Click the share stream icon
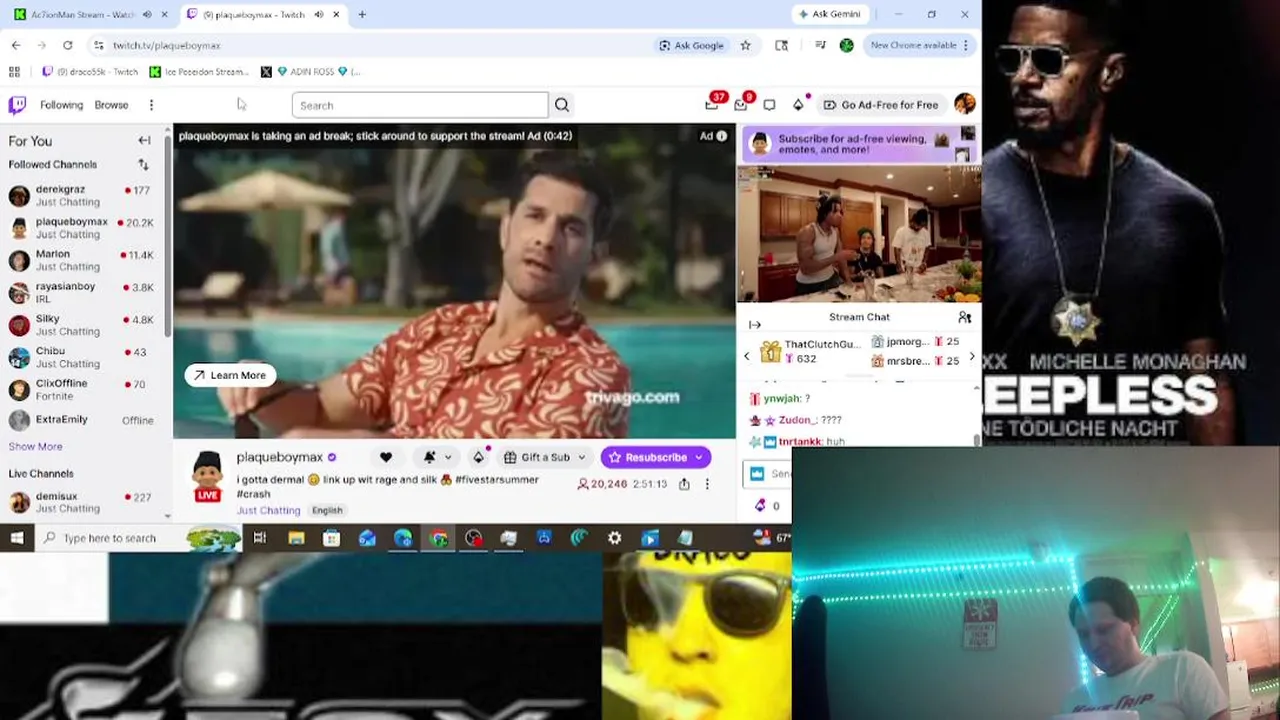 684,484
